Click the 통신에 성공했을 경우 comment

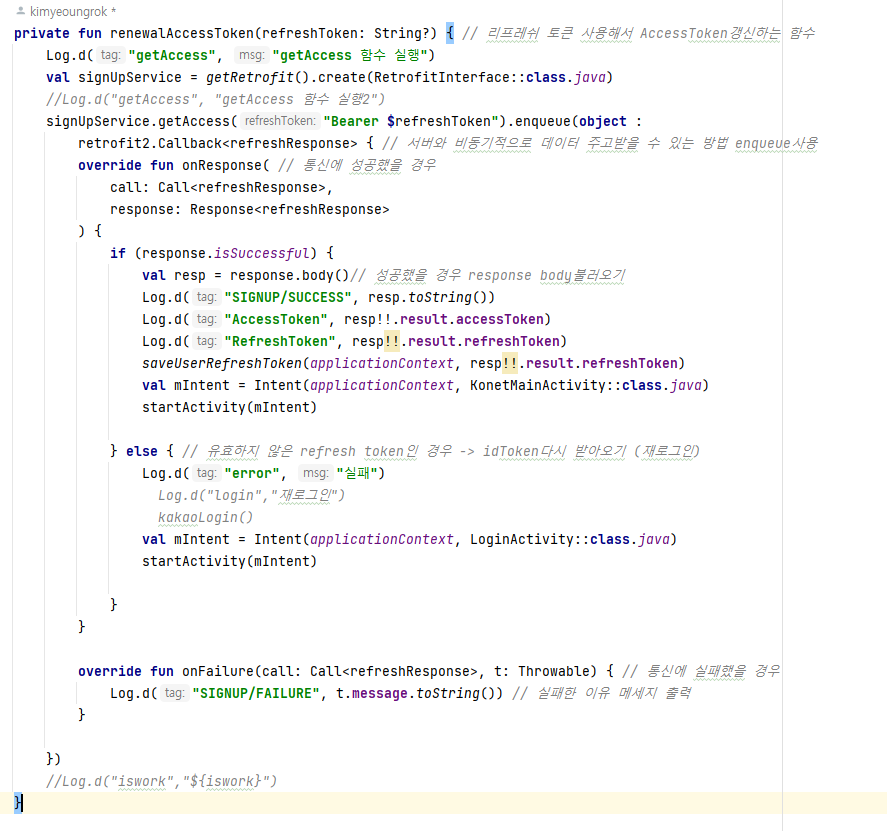point(357,166)
